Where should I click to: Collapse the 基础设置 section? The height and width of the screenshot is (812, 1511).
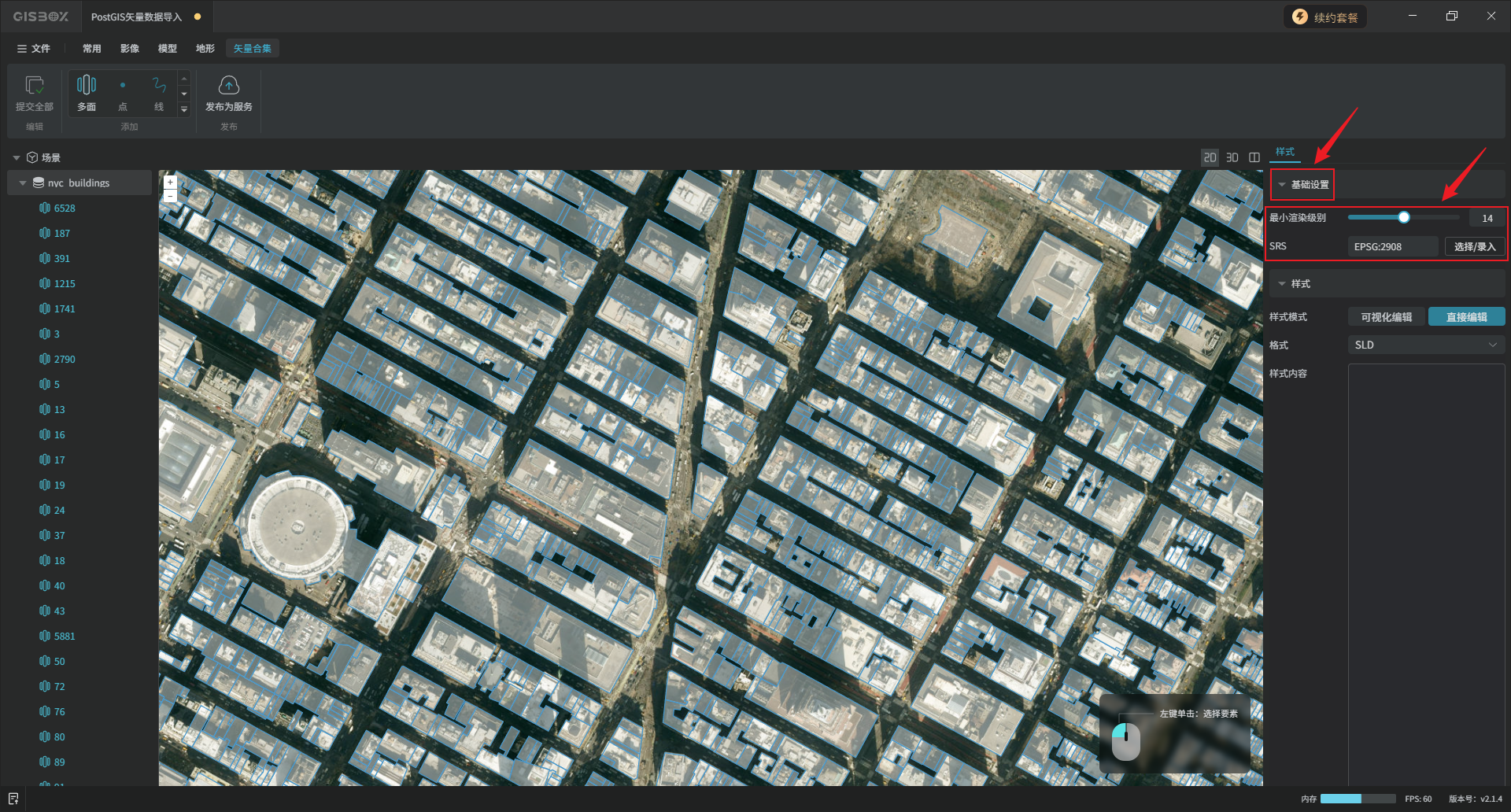point(1282,185)
